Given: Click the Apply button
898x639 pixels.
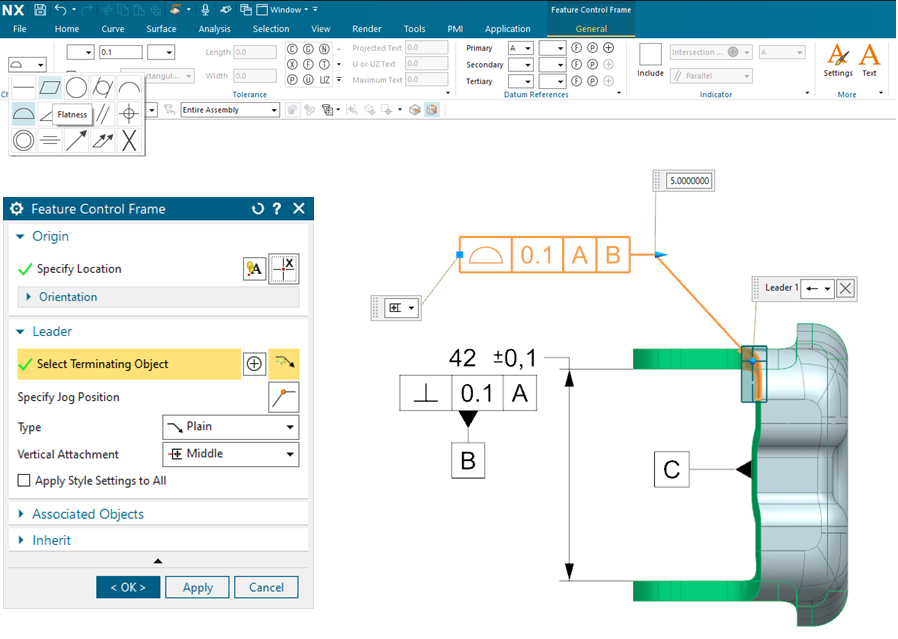Looking at the screenshot, I should [198, 587].
